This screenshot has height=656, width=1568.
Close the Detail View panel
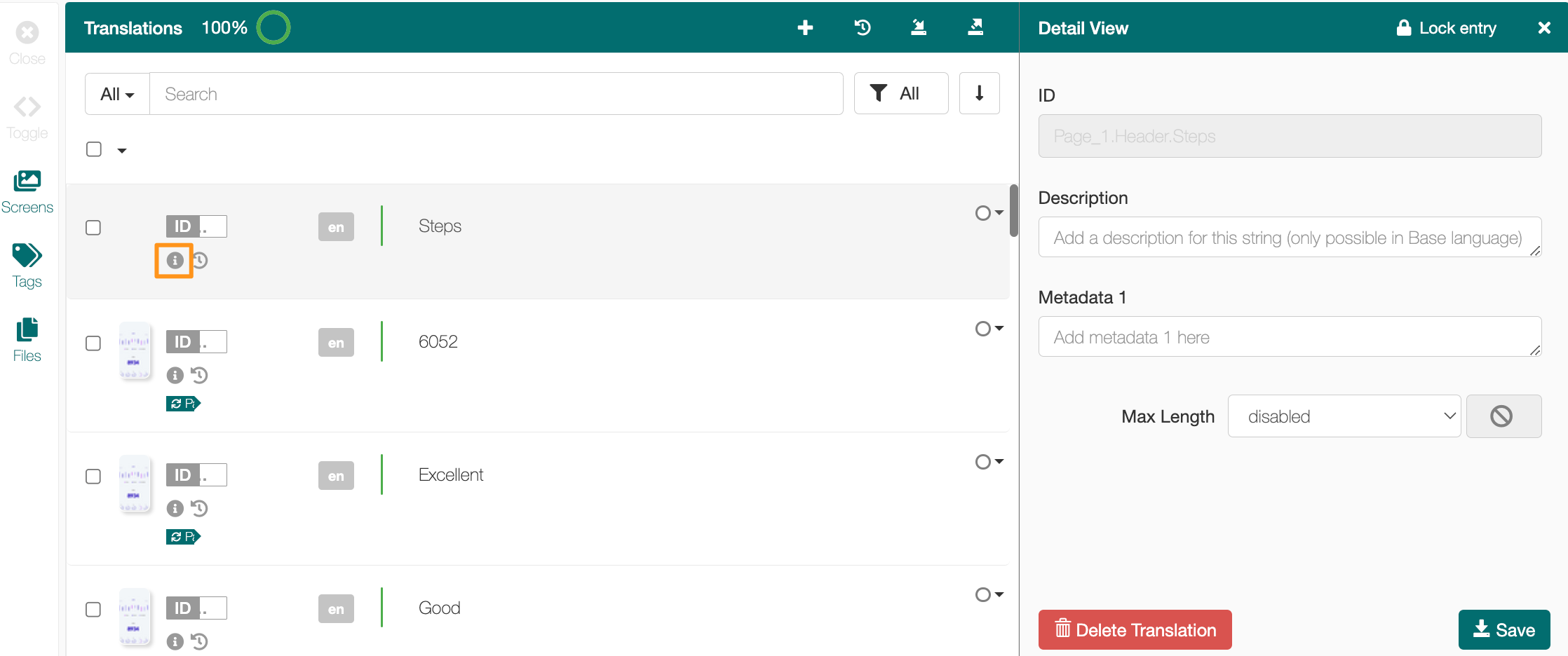tap(1544, 28)
